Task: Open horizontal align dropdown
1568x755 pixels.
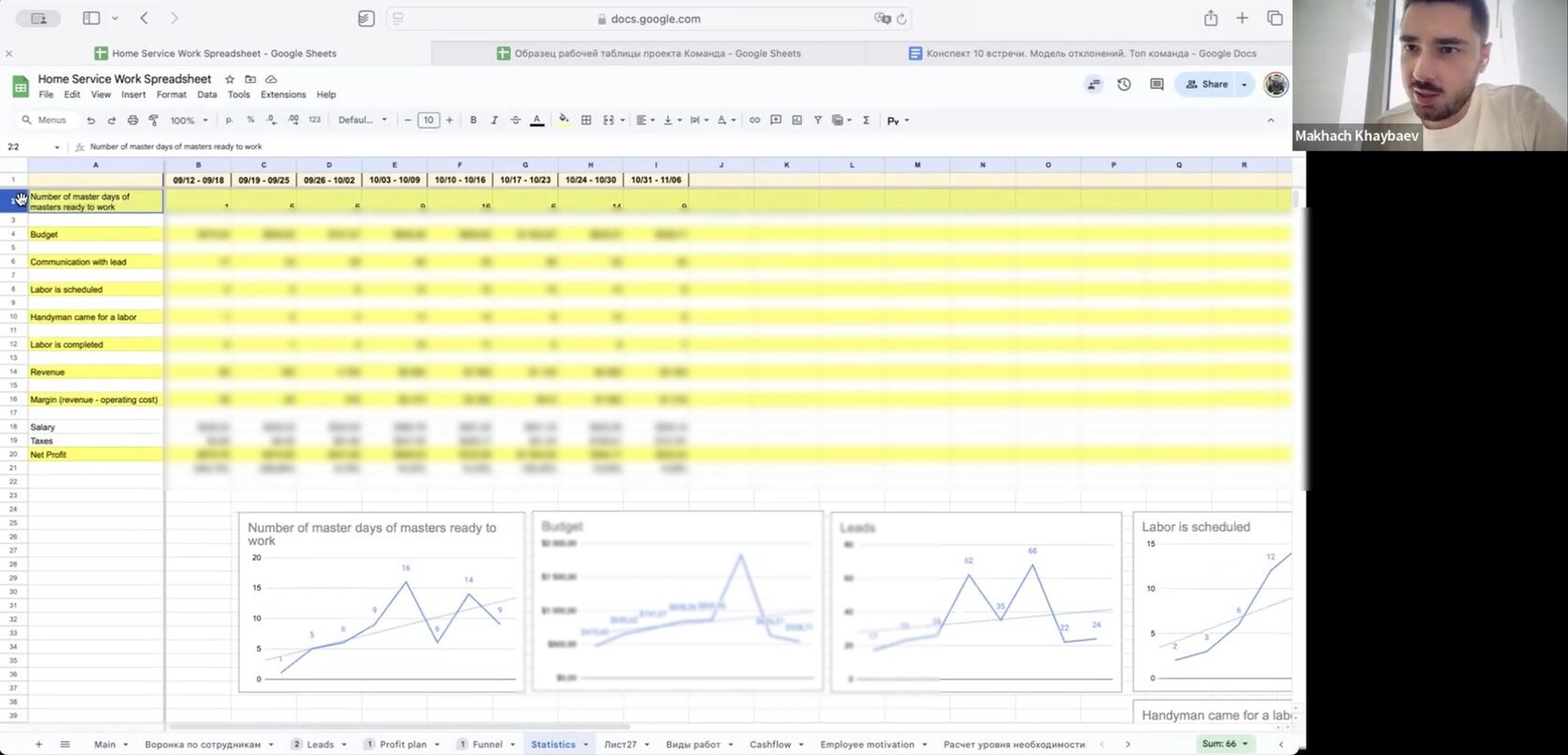Action: click(643, 120)
